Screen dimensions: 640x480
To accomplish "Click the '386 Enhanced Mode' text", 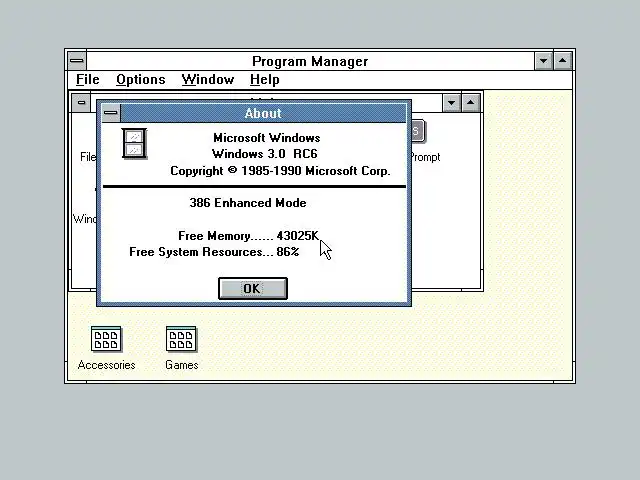I will [x=248, y=203].
